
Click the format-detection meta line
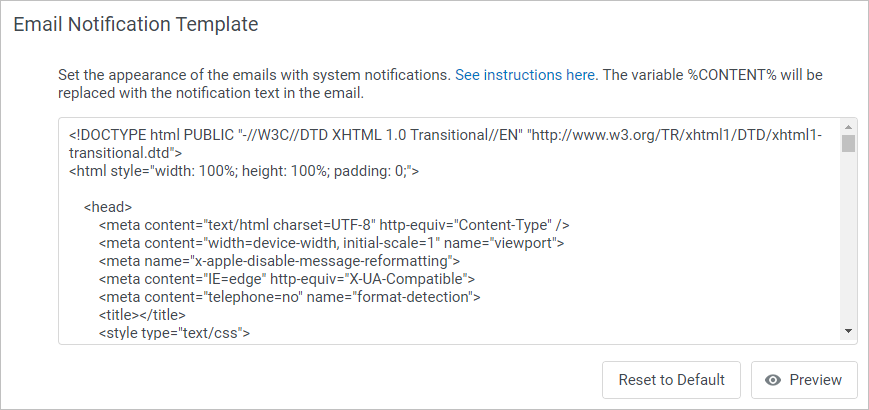[x=289, y=297]
